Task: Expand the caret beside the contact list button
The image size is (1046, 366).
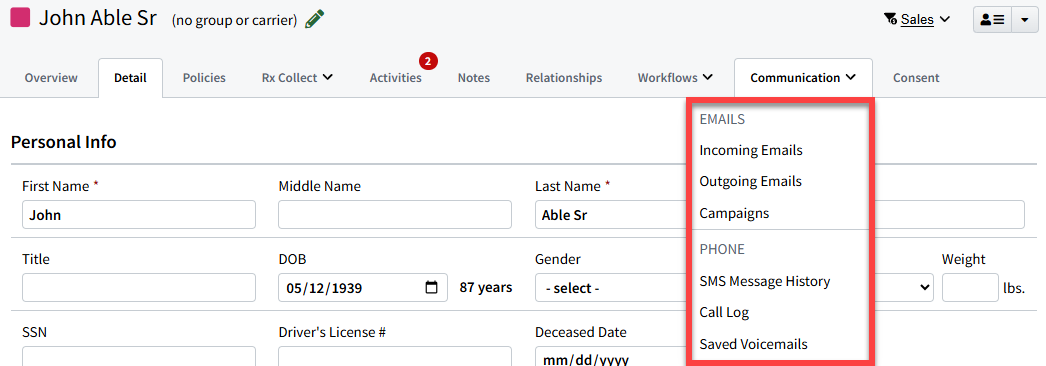Action: tap(1025, 20)
